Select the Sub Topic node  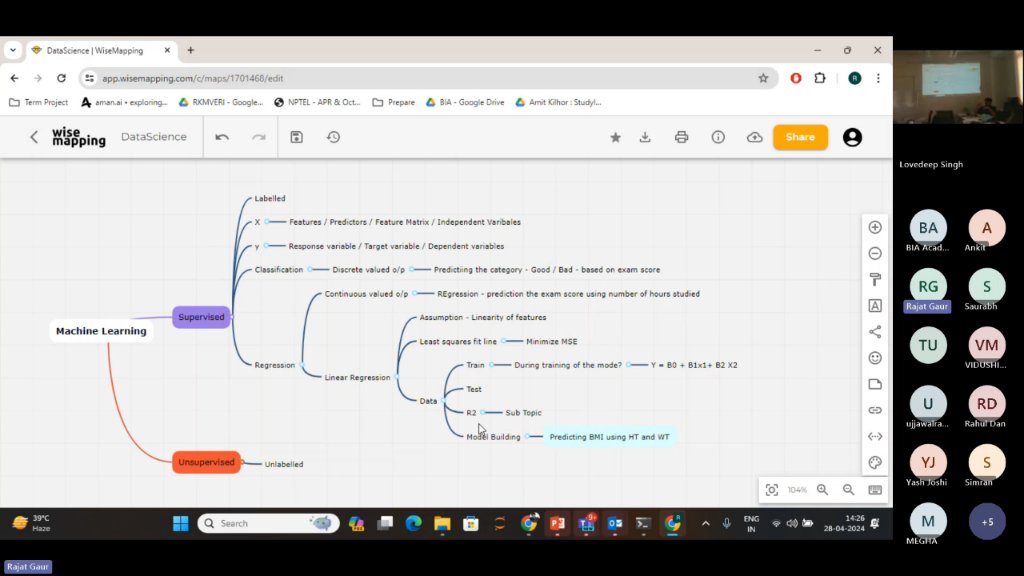click(523, 413)
